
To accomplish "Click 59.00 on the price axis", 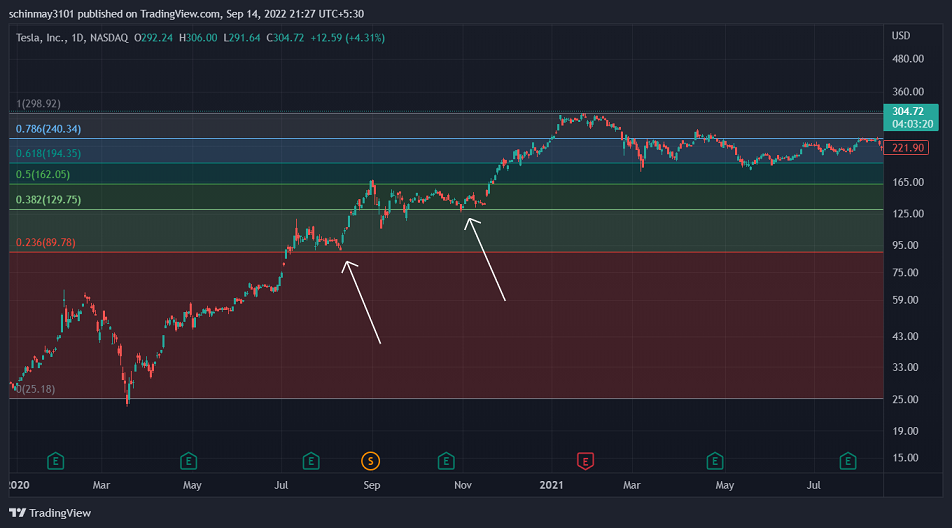I will [x=905, y=300].
